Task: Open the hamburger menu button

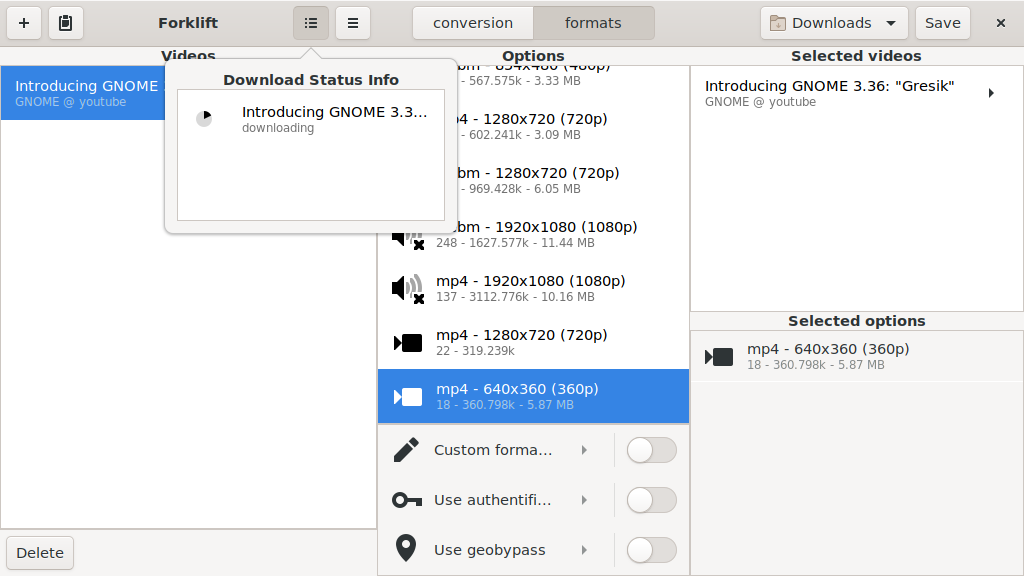Action: tap(353, 23)
